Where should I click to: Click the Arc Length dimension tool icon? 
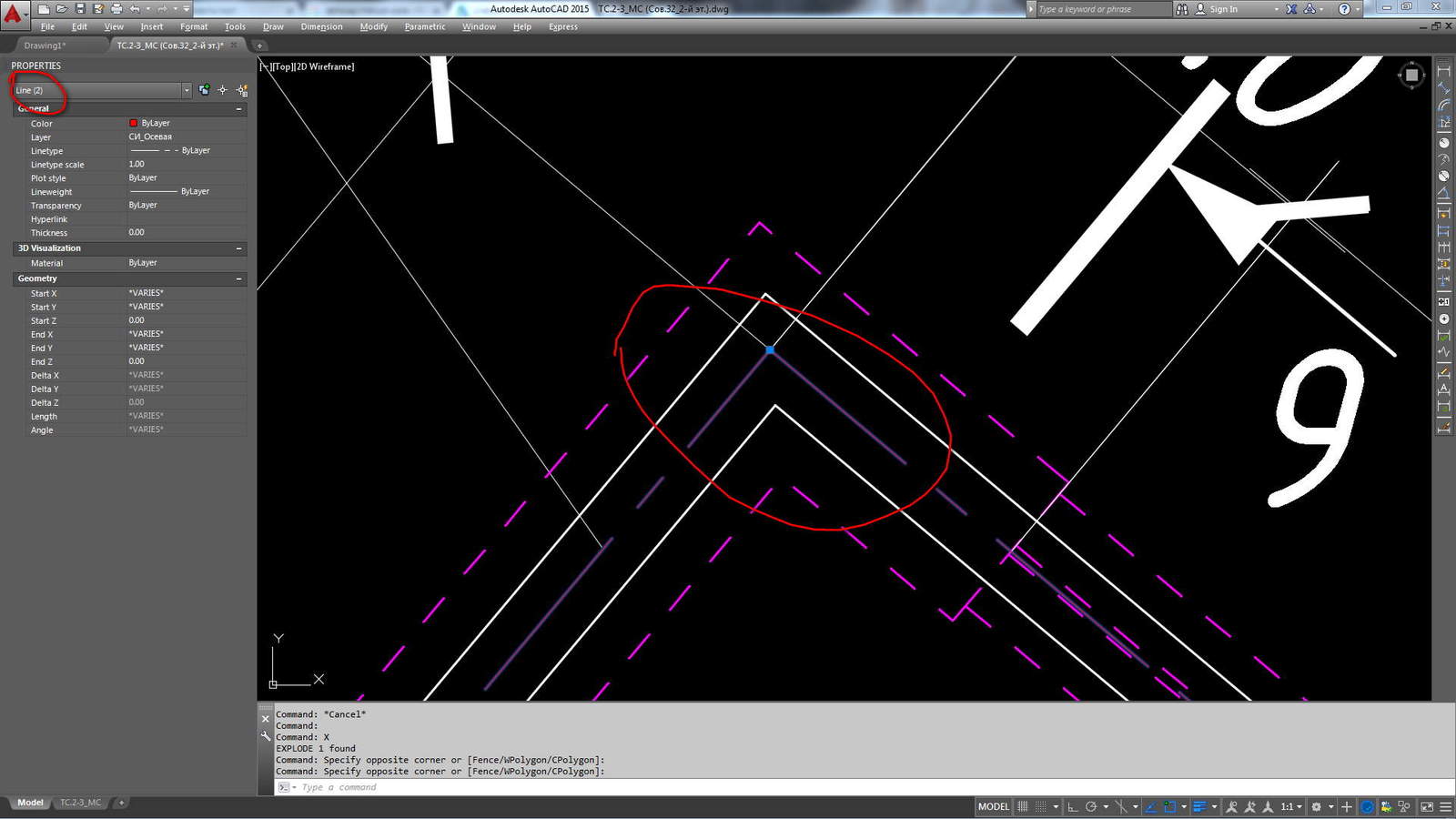click(x=1443, y=106)
